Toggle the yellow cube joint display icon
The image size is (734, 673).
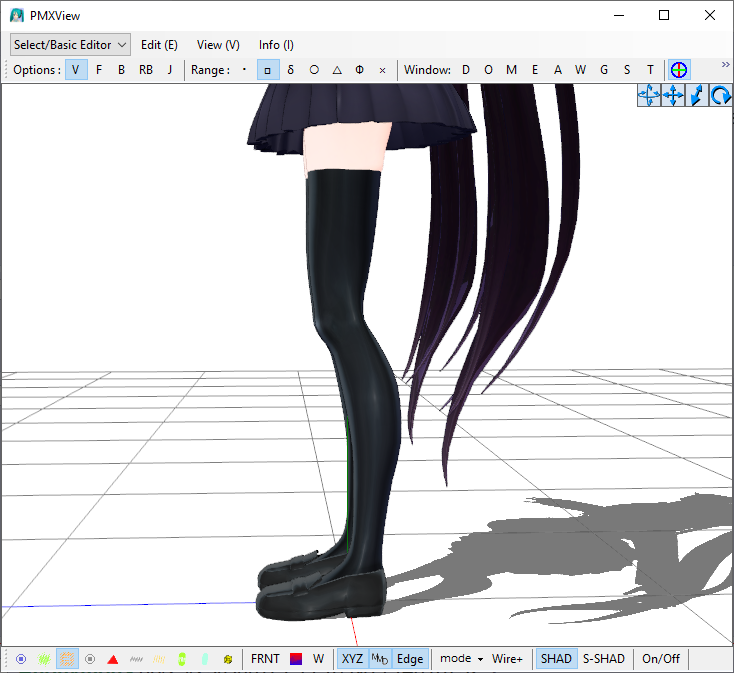click(x=228, y=659)
